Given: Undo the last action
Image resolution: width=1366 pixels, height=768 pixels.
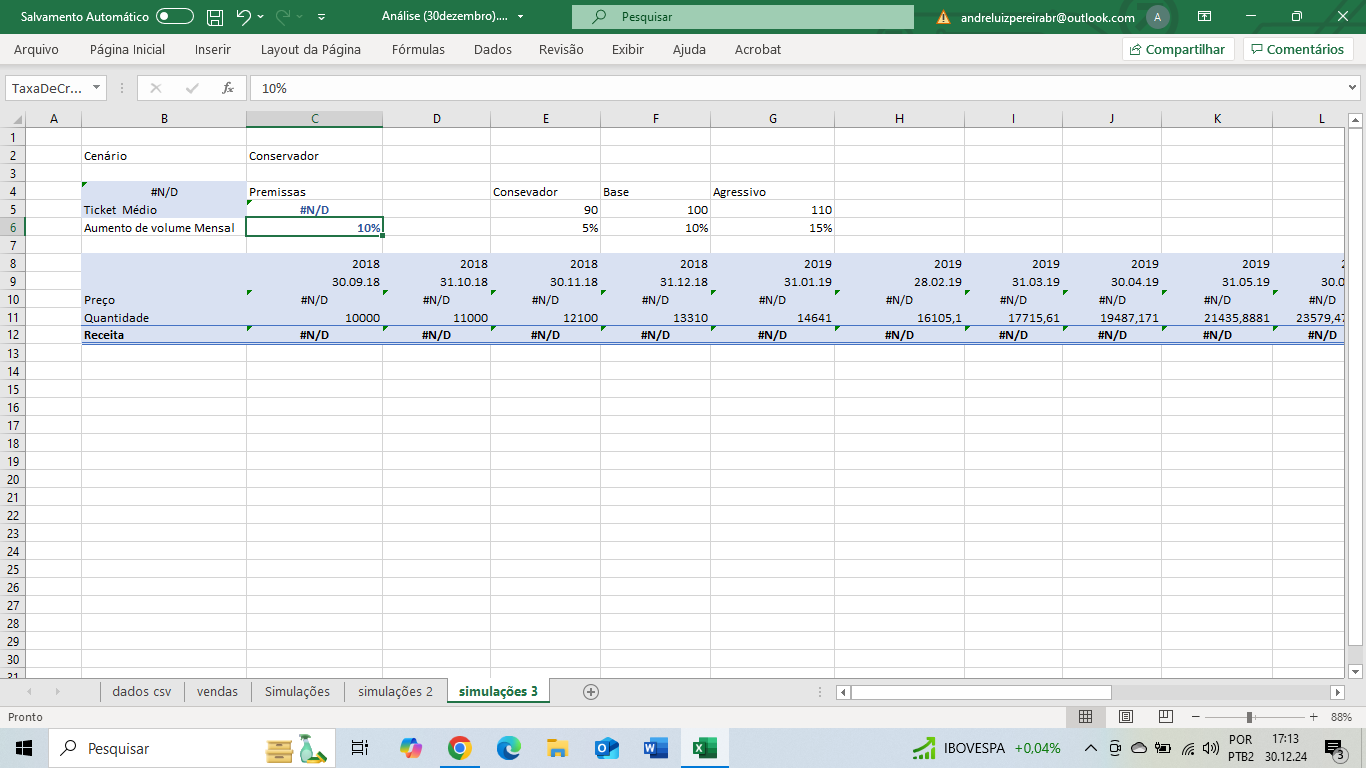Looking at the screenshot, I should click(243, 17).
